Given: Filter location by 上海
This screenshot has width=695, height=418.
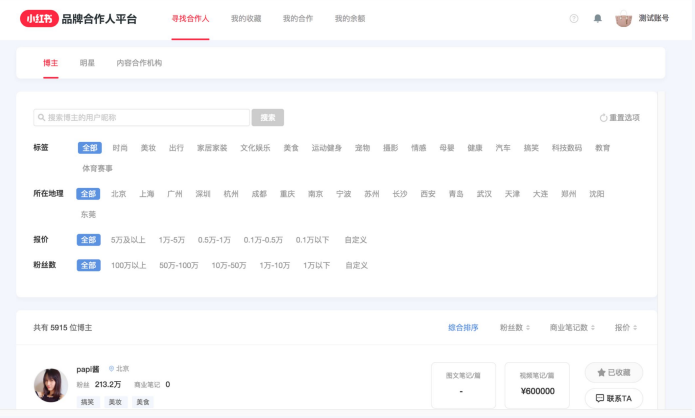Looking at the screenshot, I should [x=147, y=194].
